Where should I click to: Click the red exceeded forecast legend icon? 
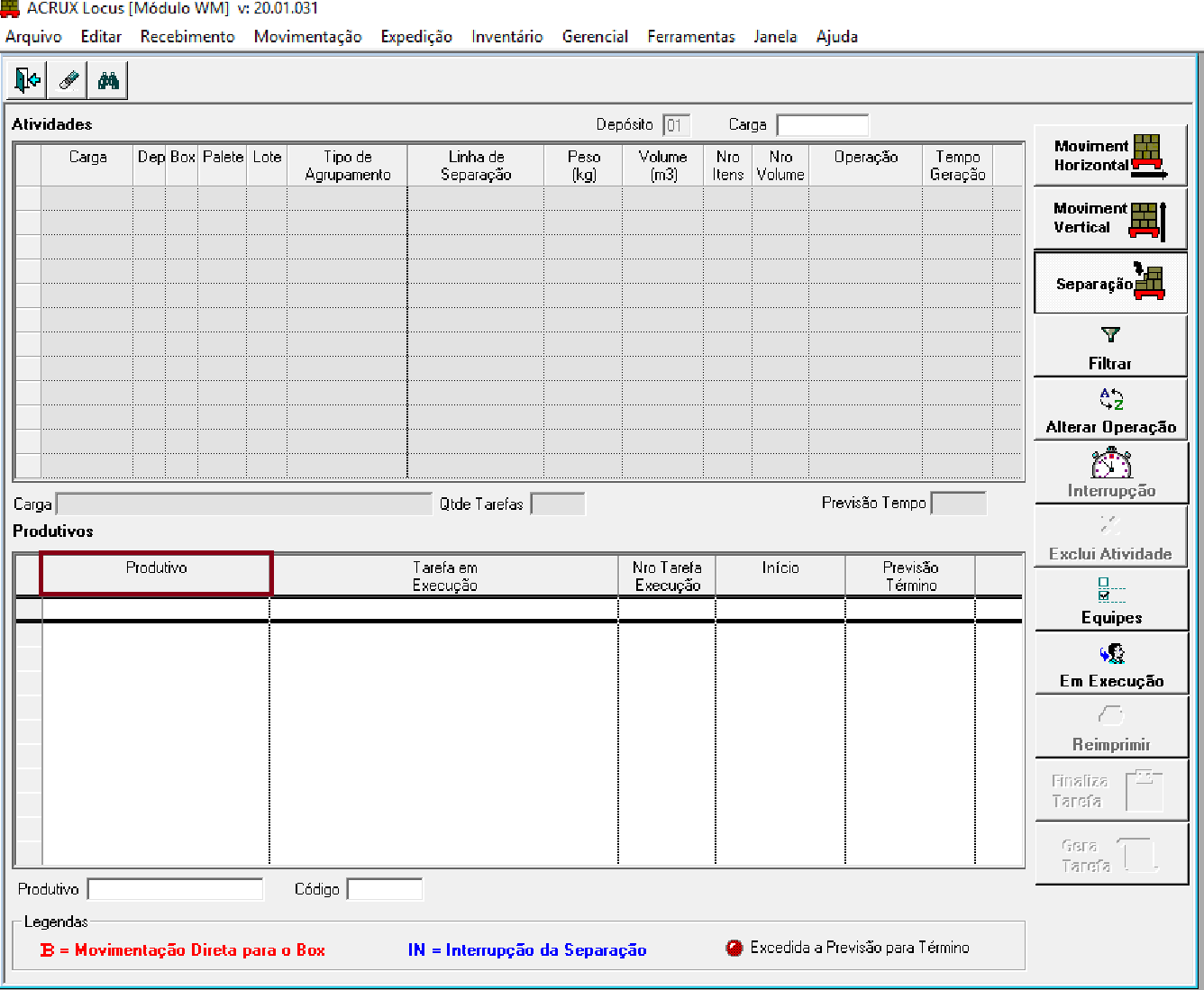pos(734,948)
